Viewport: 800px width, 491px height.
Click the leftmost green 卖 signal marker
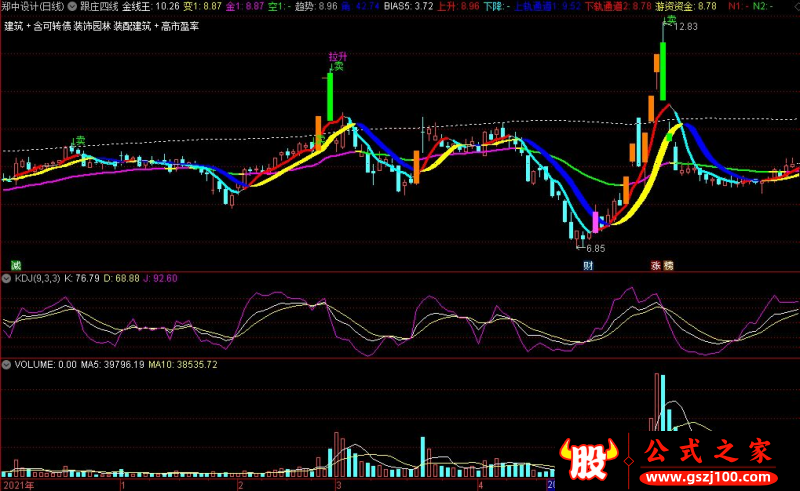click(x=80, y=140)
